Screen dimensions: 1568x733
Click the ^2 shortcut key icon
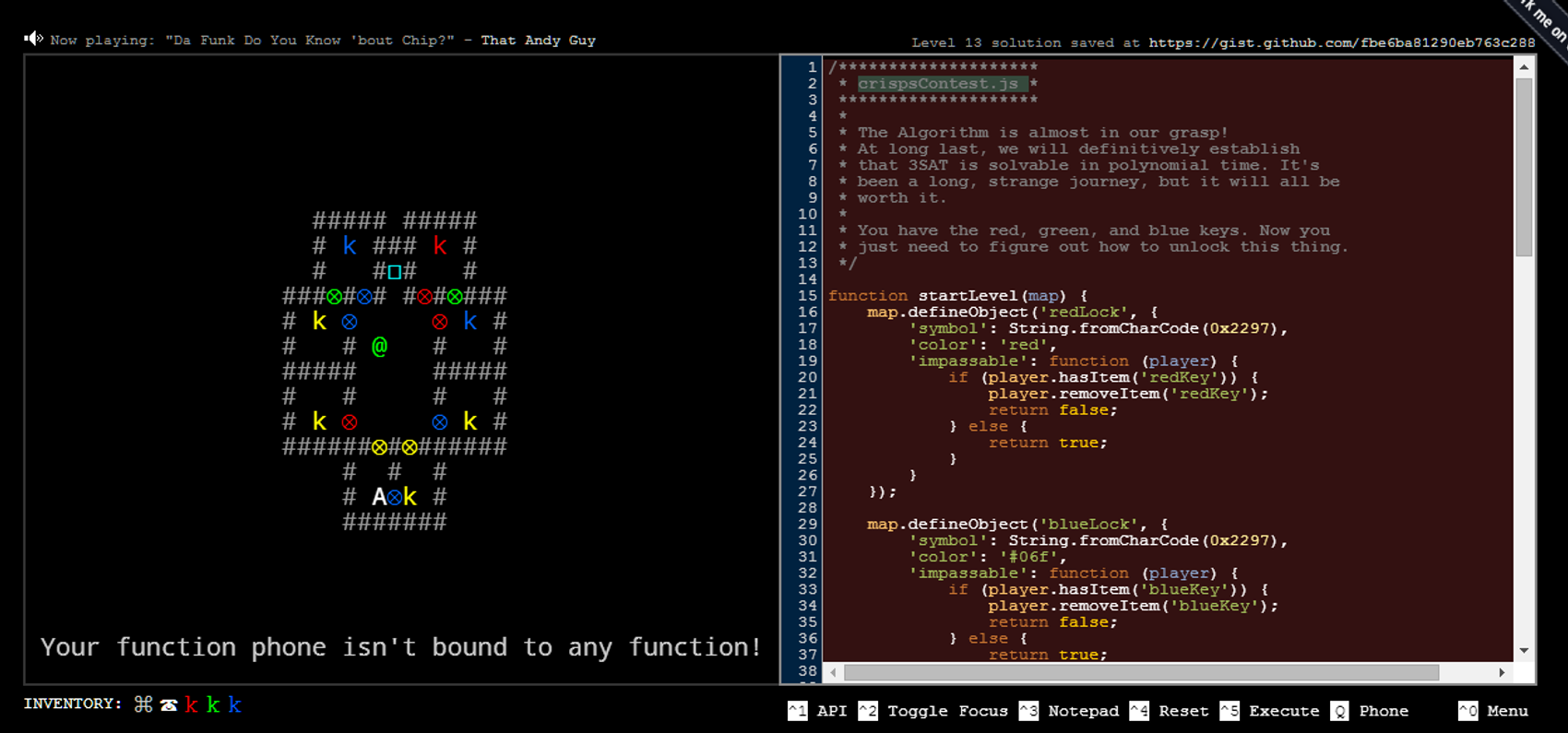pyautogui.click(x=868, y=711)
